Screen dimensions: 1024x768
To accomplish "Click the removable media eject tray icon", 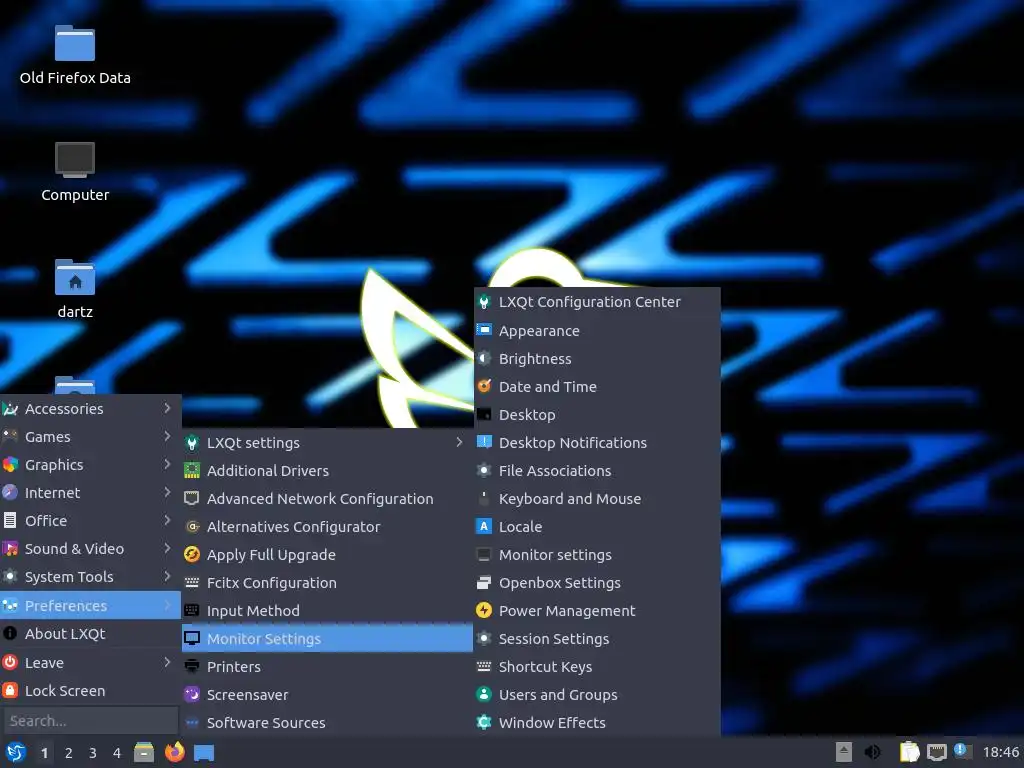I will pos(844,752).
